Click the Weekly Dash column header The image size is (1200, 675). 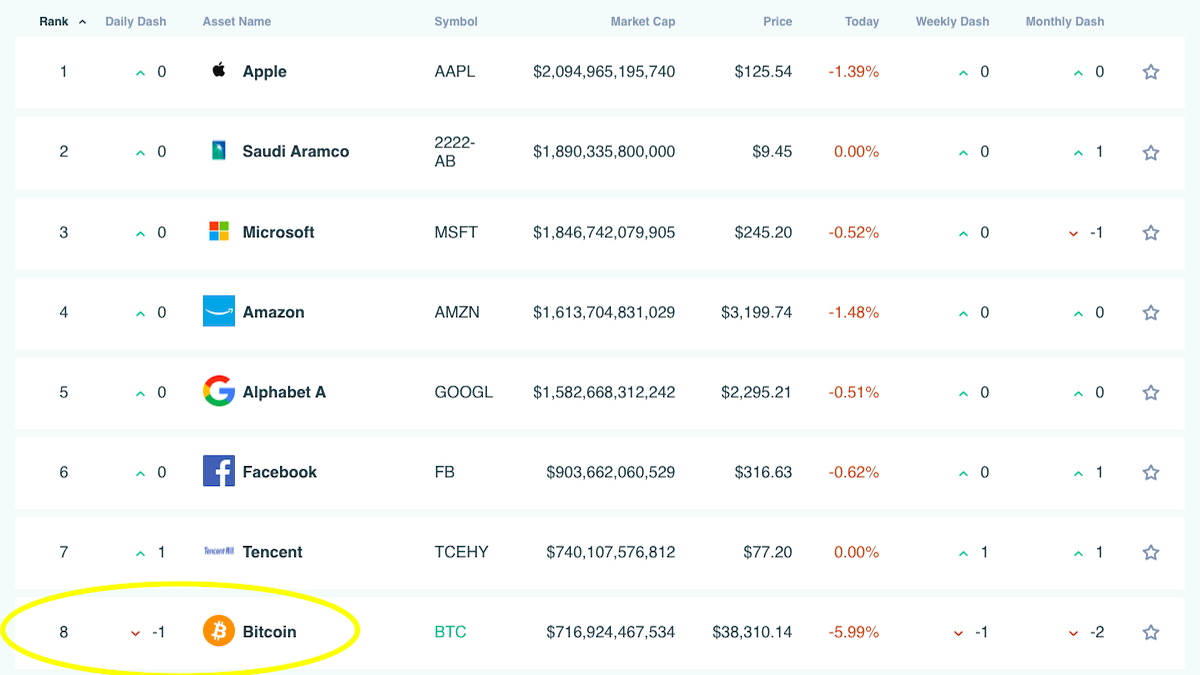950,21
